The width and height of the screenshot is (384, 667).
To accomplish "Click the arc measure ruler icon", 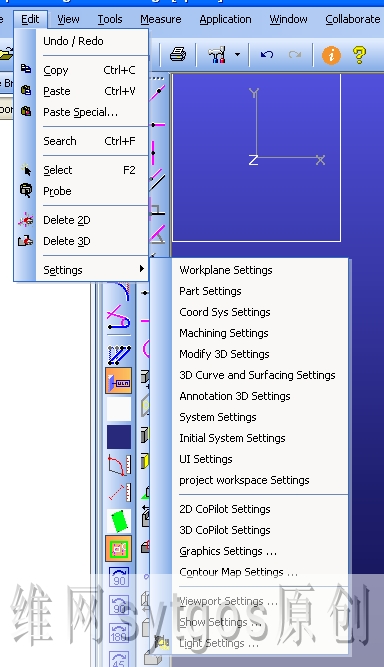I will point(119,465).
